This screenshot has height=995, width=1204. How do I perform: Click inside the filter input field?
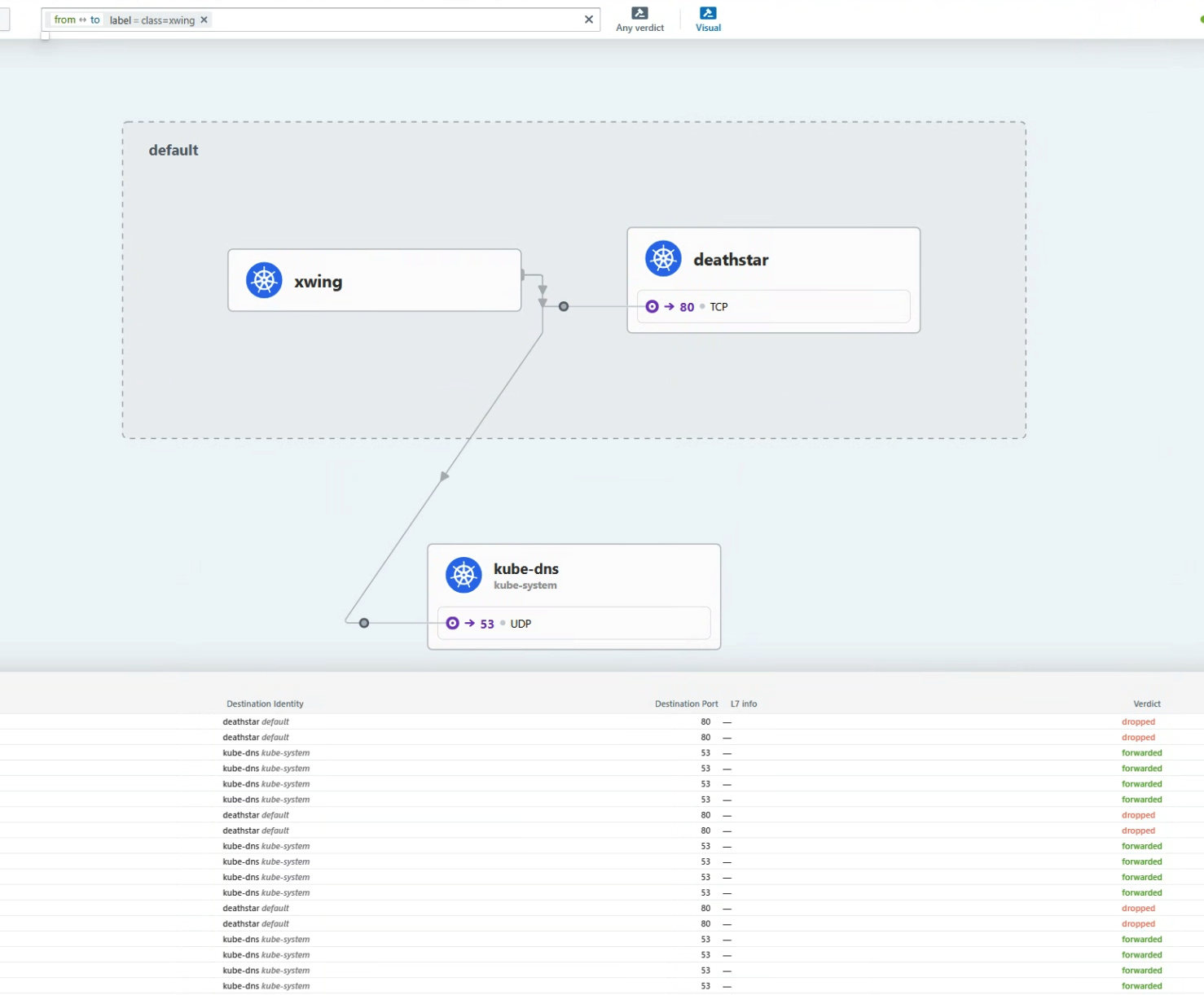pyautogui.click(x=391, y=20)
